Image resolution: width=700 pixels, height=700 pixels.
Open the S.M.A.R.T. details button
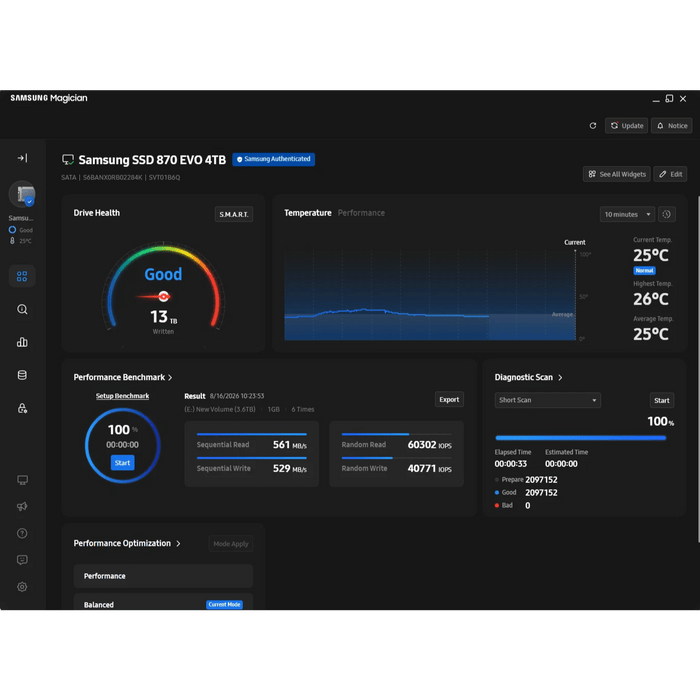click(234, 214)
